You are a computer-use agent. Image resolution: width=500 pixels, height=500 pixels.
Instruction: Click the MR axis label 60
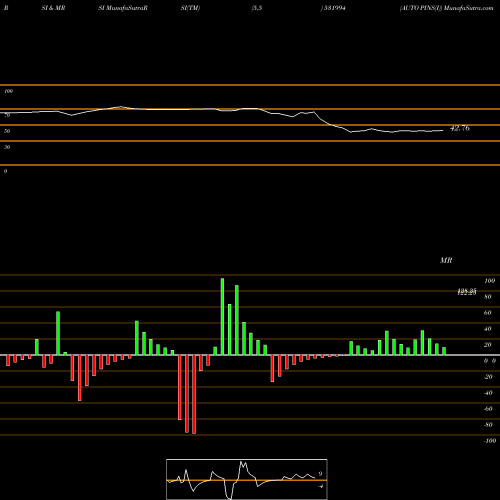[488, 313]
